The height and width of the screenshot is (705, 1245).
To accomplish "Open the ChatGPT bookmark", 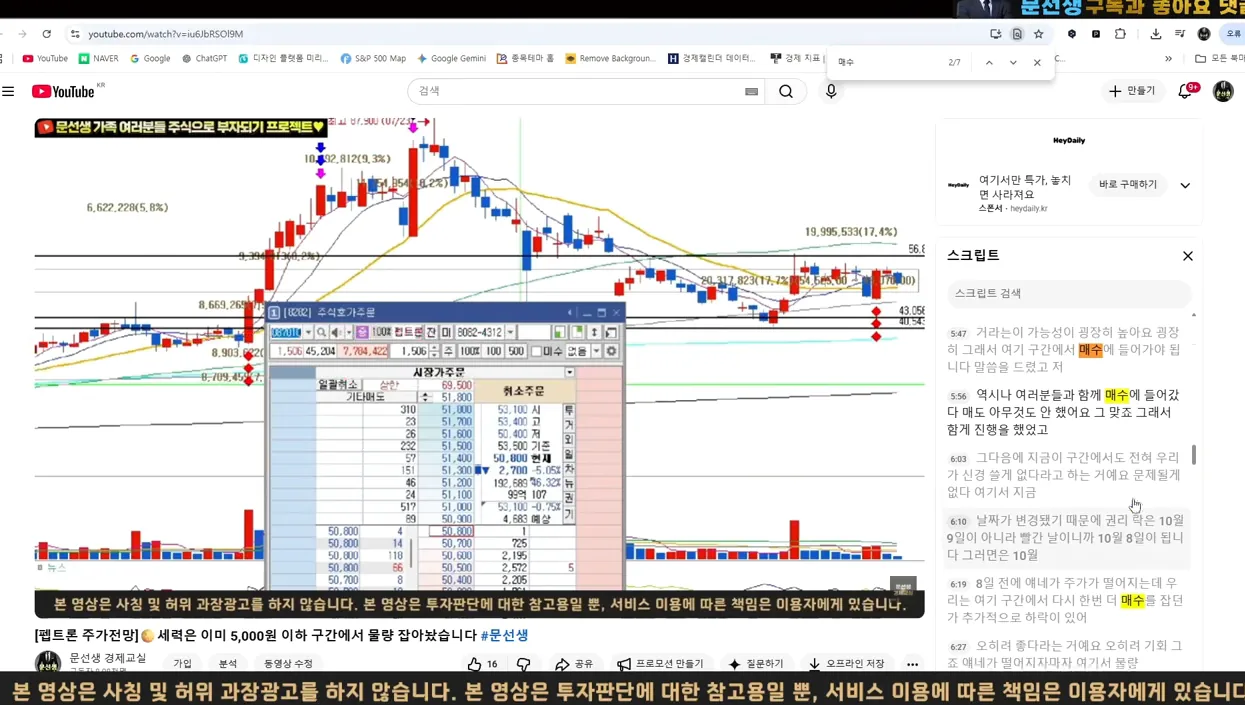I will [x=204, y=59].
